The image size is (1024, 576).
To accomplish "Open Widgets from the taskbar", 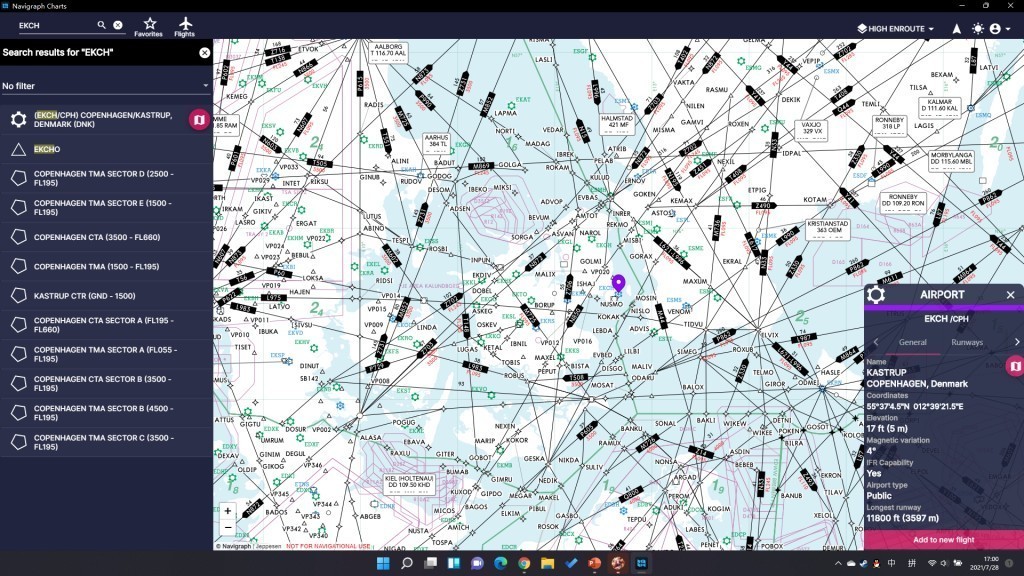I will pyautogui.click(x=454, y=563).
